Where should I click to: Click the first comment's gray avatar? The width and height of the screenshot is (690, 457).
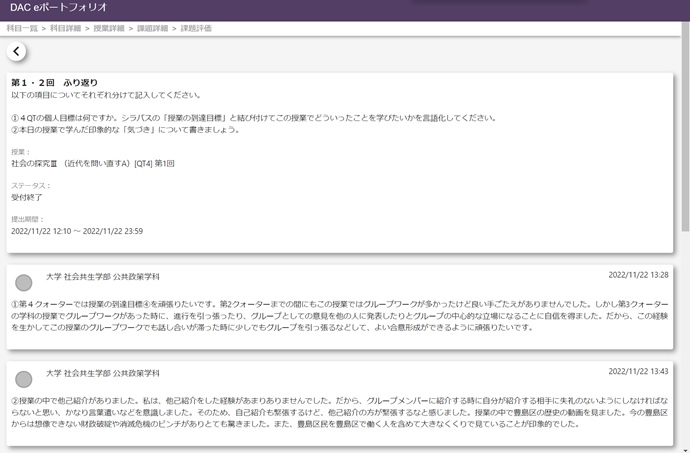click(x=24, y=283)
